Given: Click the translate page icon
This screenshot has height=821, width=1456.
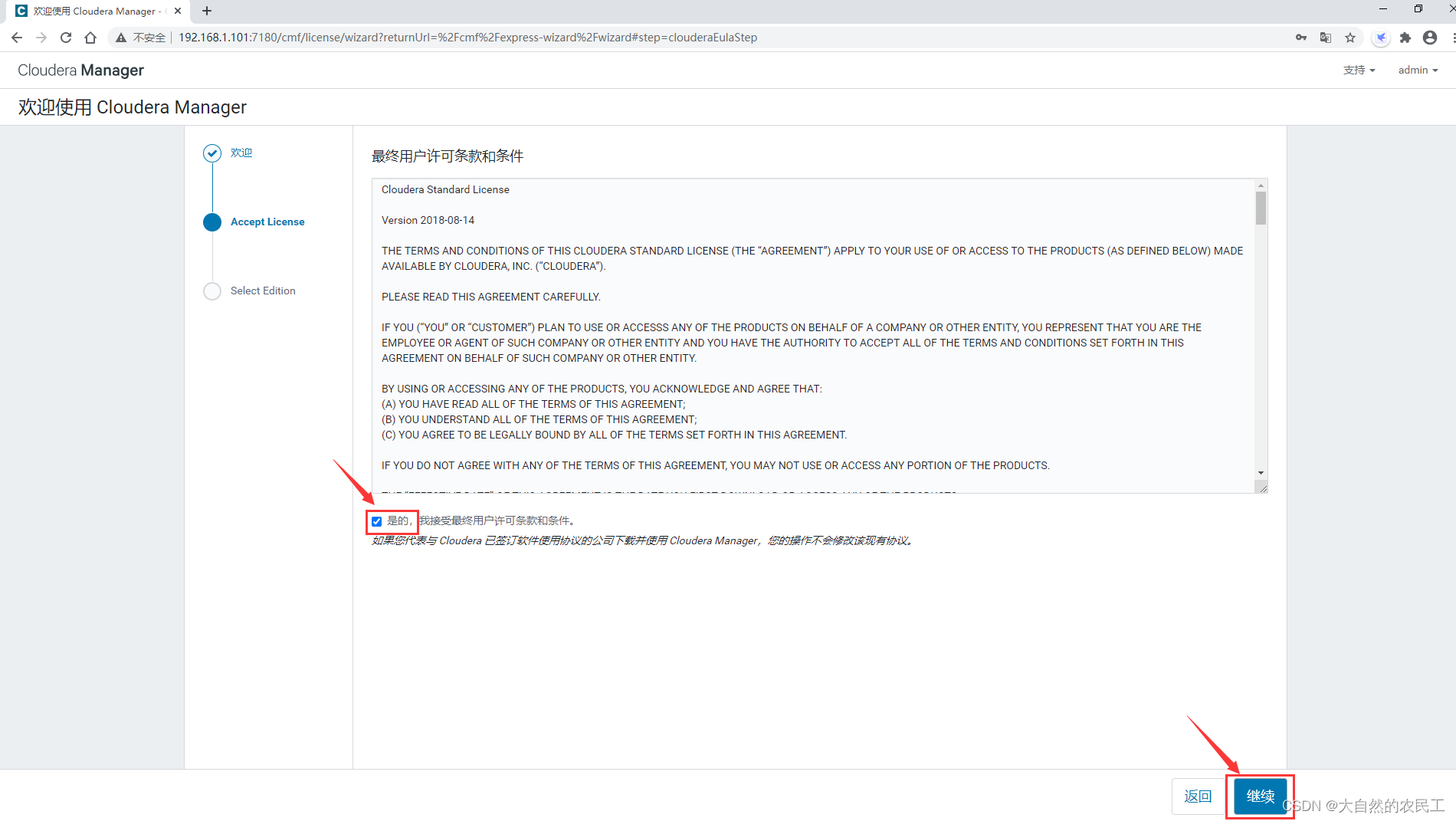Looking at the screenshot, I should (1326, 38).
